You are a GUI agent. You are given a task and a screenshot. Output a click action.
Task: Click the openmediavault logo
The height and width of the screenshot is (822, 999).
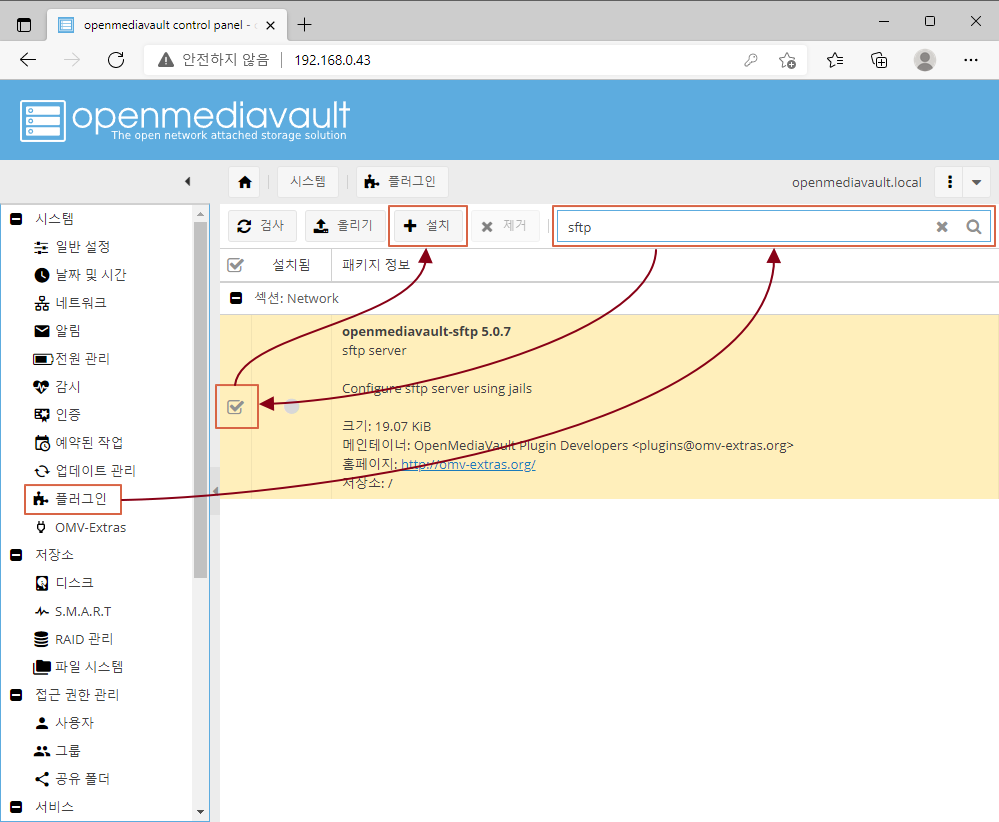coord(185,120)
